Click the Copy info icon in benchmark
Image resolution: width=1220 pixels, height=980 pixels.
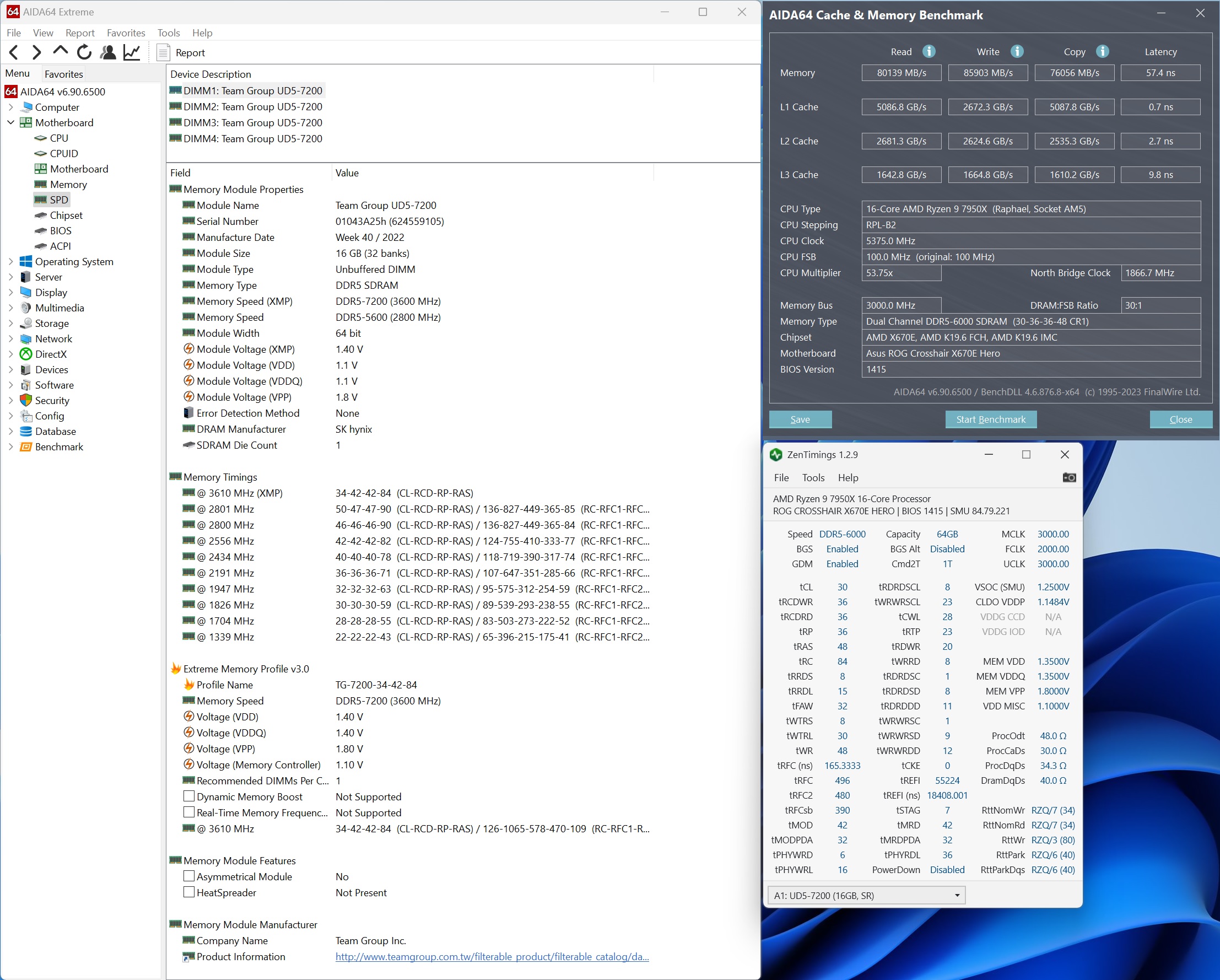(x=1102, y=51)
